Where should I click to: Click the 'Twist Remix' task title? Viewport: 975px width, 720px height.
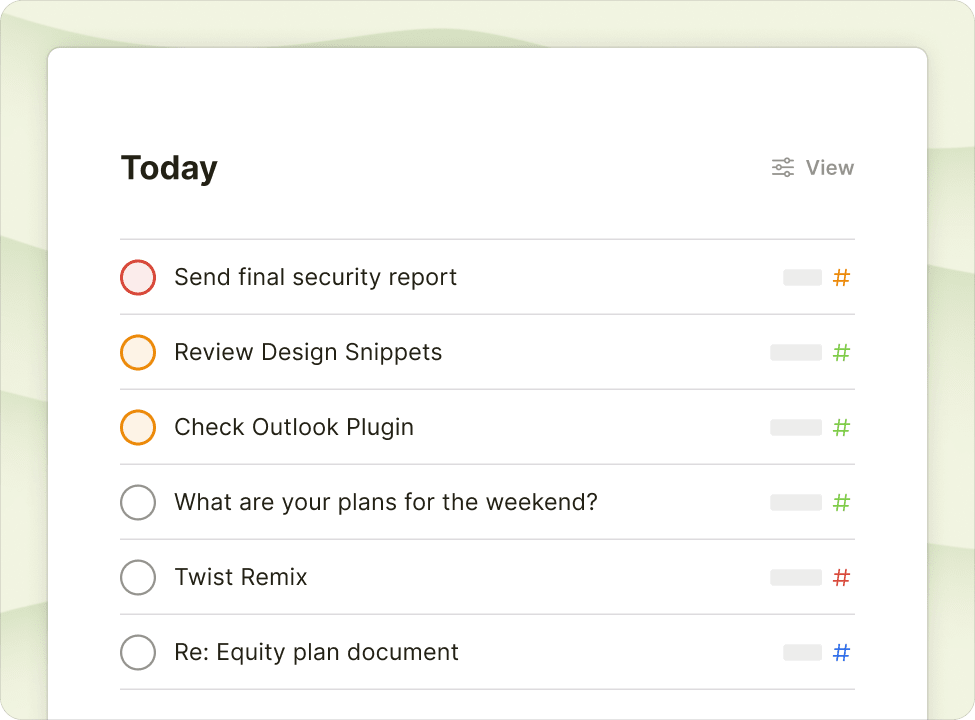(x=241, y=578)
